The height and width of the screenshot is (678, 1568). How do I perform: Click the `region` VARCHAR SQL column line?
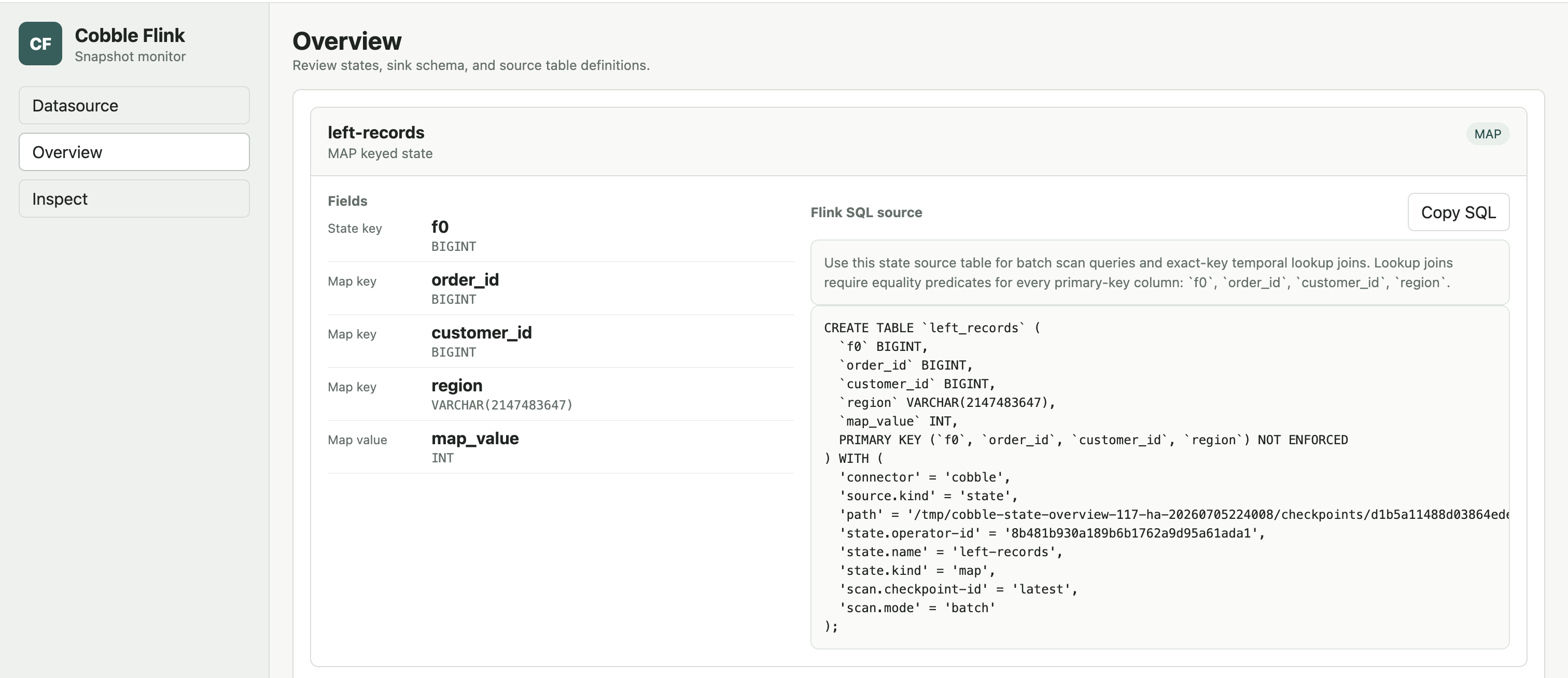pyautogui.click(x=947, y=403)
